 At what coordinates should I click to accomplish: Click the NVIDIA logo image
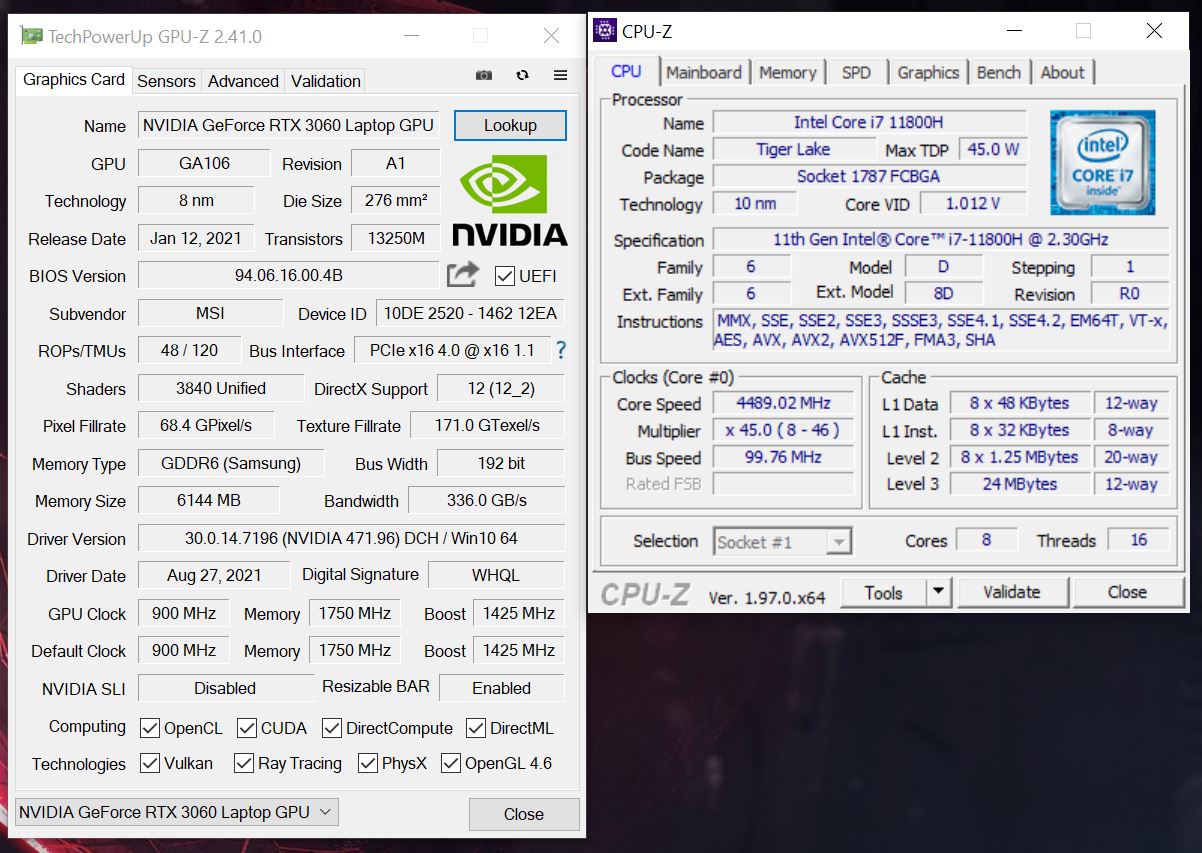click(510, 202)
